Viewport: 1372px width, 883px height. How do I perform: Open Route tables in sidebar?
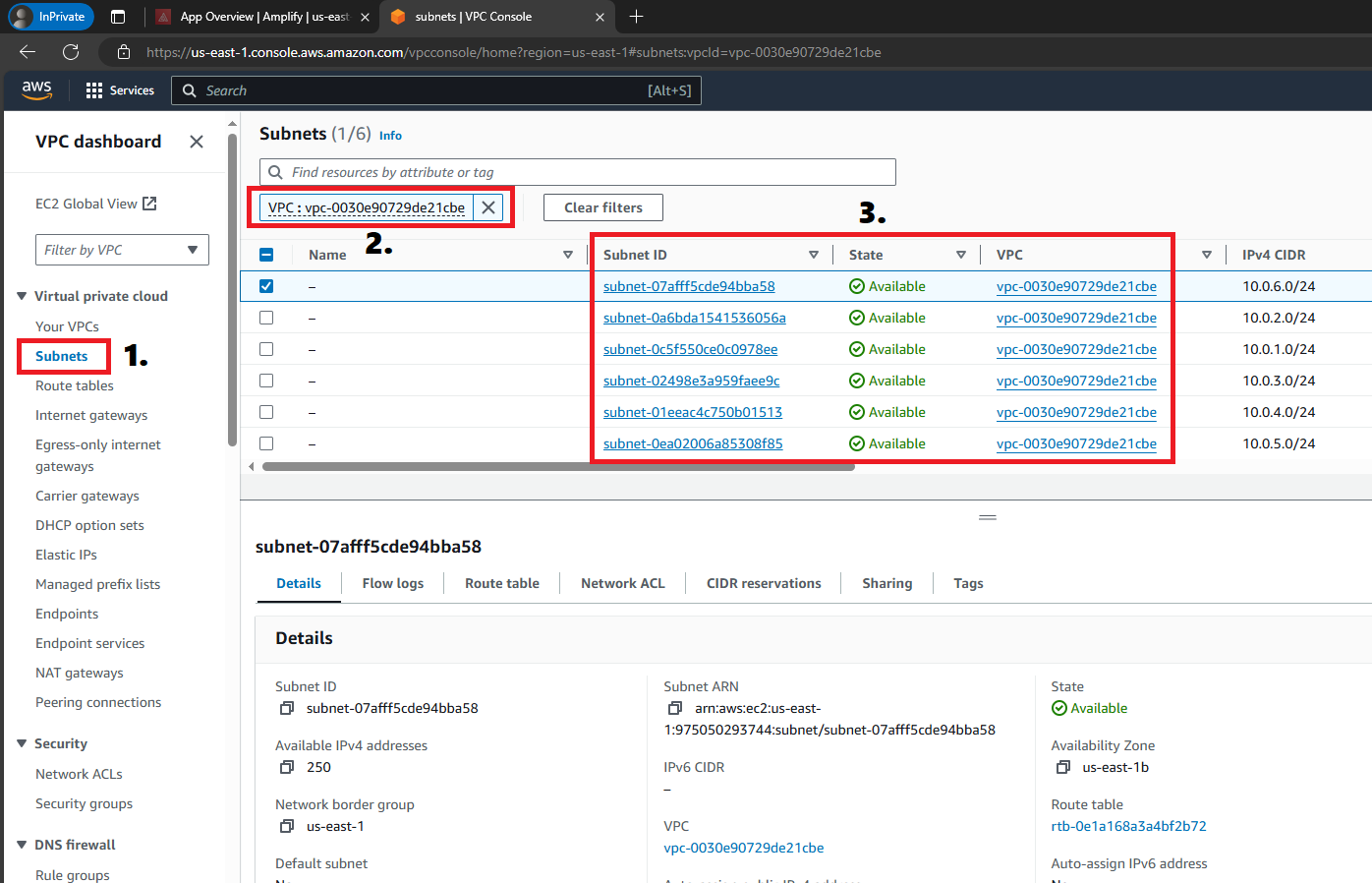[75, 385]
